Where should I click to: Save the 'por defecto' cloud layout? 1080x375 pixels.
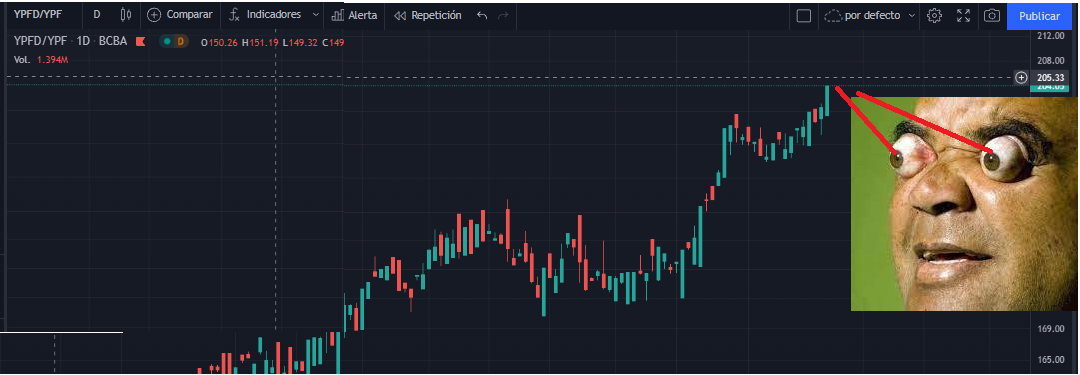[x=862, y=15]
